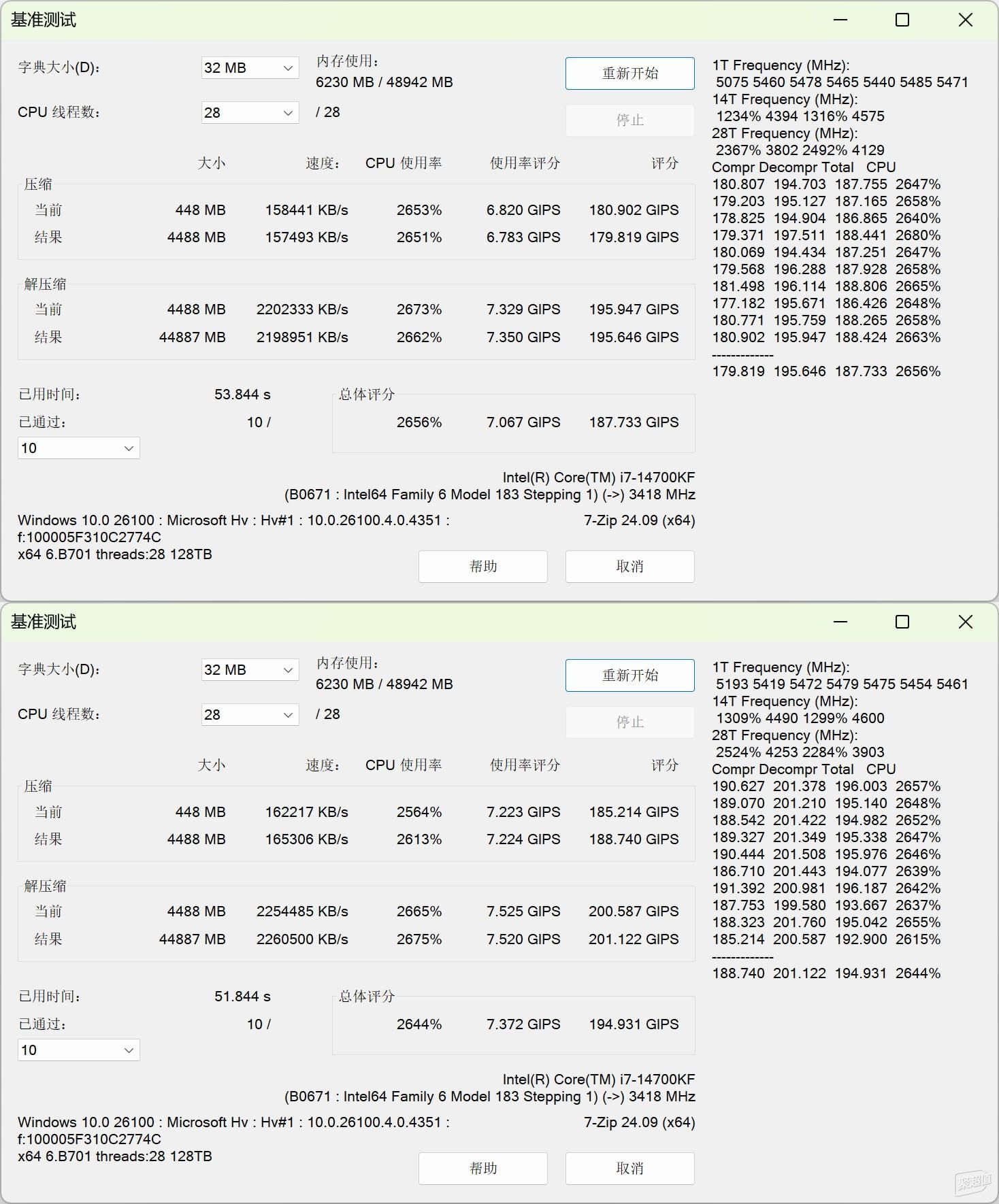Click 14T frequency line 1234% 4394
The image size is (999, 1204).
[x=800, y=116]
